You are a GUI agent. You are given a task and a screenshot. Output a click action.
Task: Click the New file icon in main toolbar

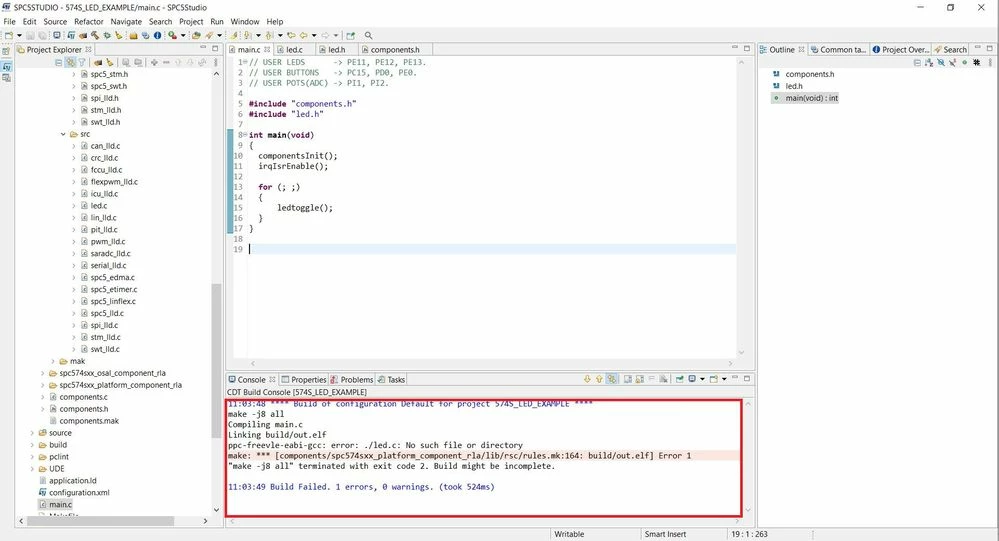click(x=9, y=35)
